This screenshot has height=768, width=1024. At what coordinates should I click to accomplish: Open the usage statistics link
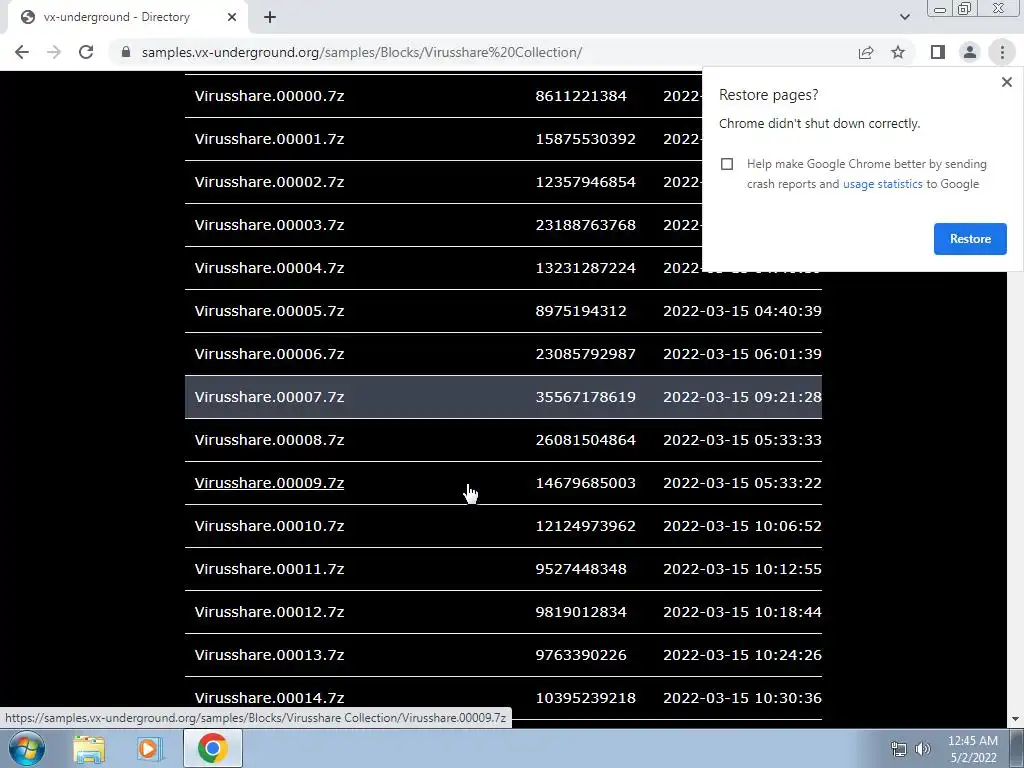click(x=882, y=184)
